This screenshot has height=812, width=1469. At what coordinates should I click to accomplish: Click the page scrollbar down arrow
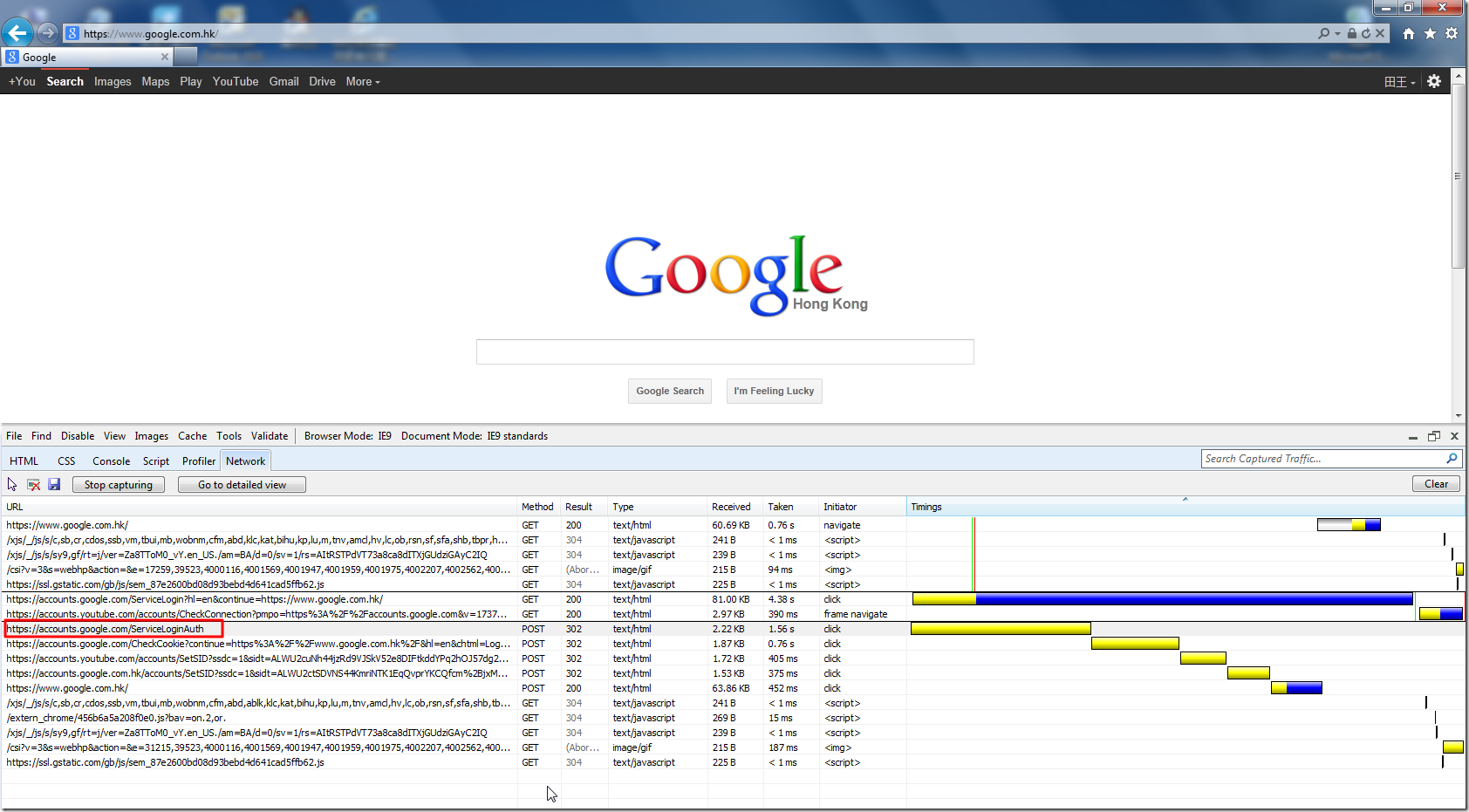point(1458,416)
